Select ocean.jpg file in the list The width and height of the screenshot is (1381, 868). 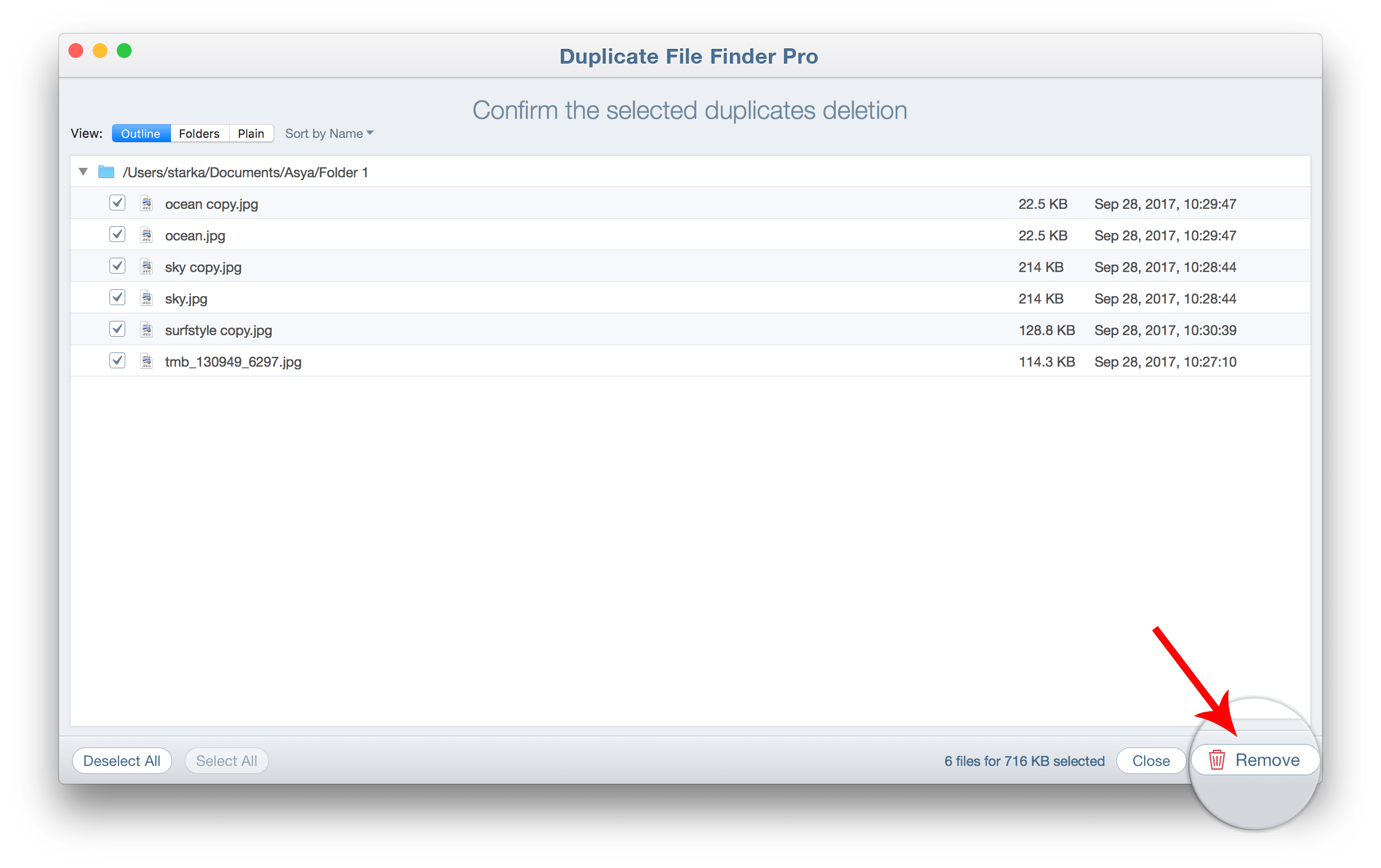(192, 234)
